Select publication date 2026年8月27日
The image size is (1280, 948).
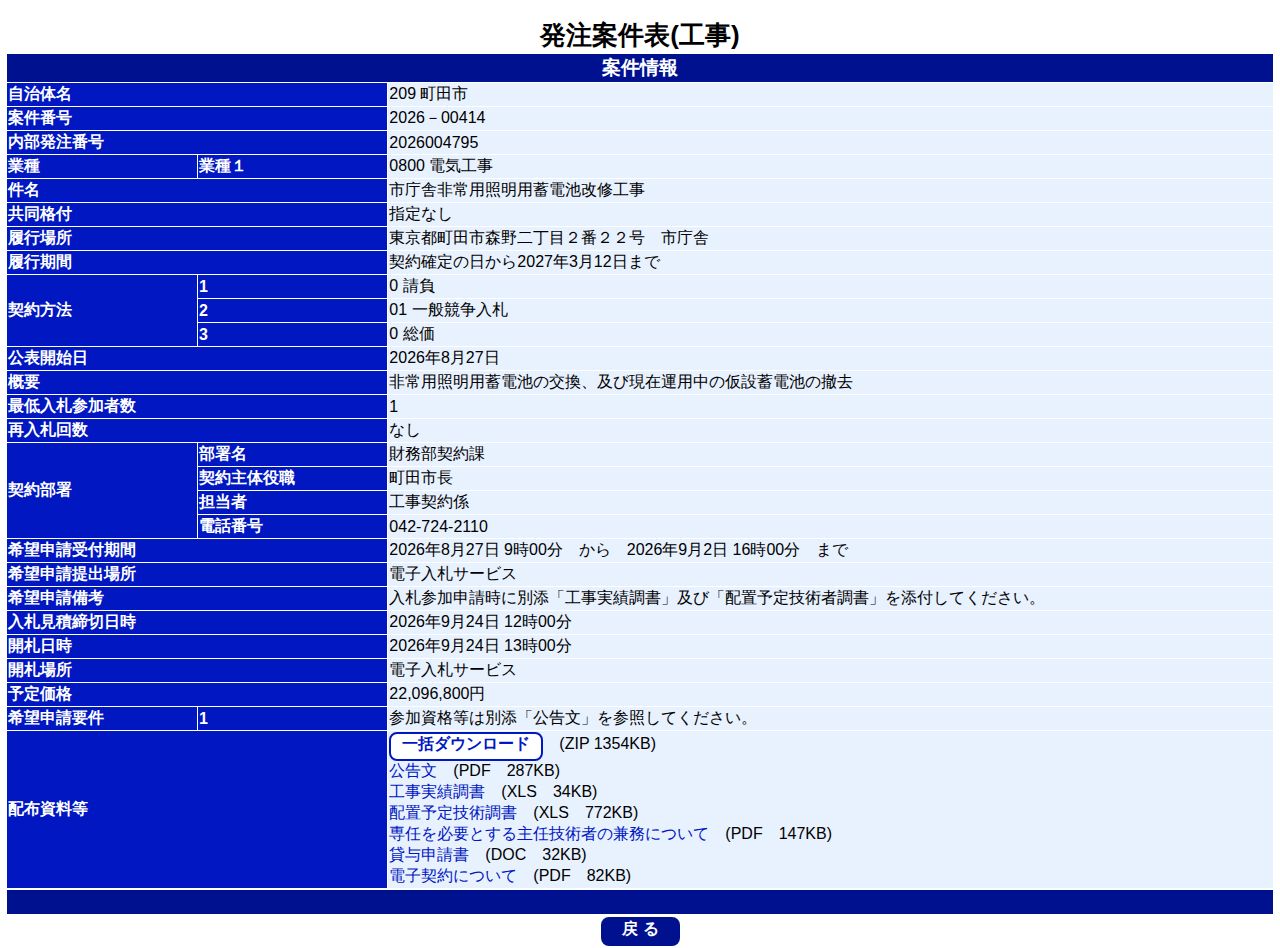(x=444, y=358)
